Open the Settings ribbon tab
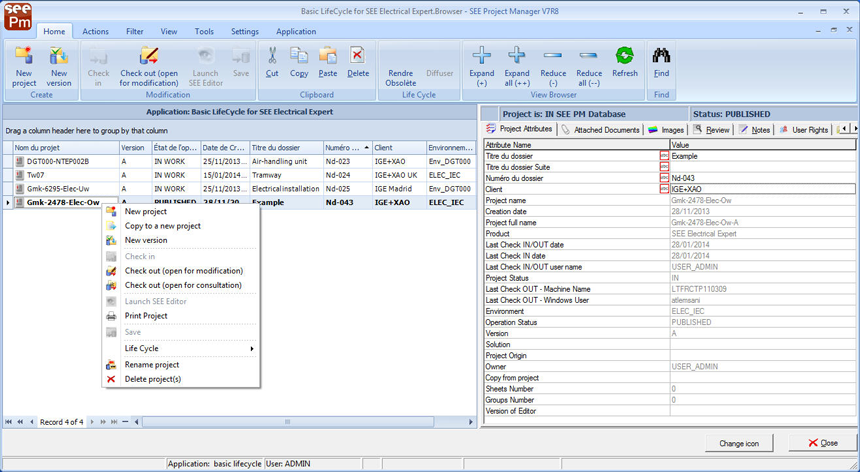860x472 pixels. (245, 31)
